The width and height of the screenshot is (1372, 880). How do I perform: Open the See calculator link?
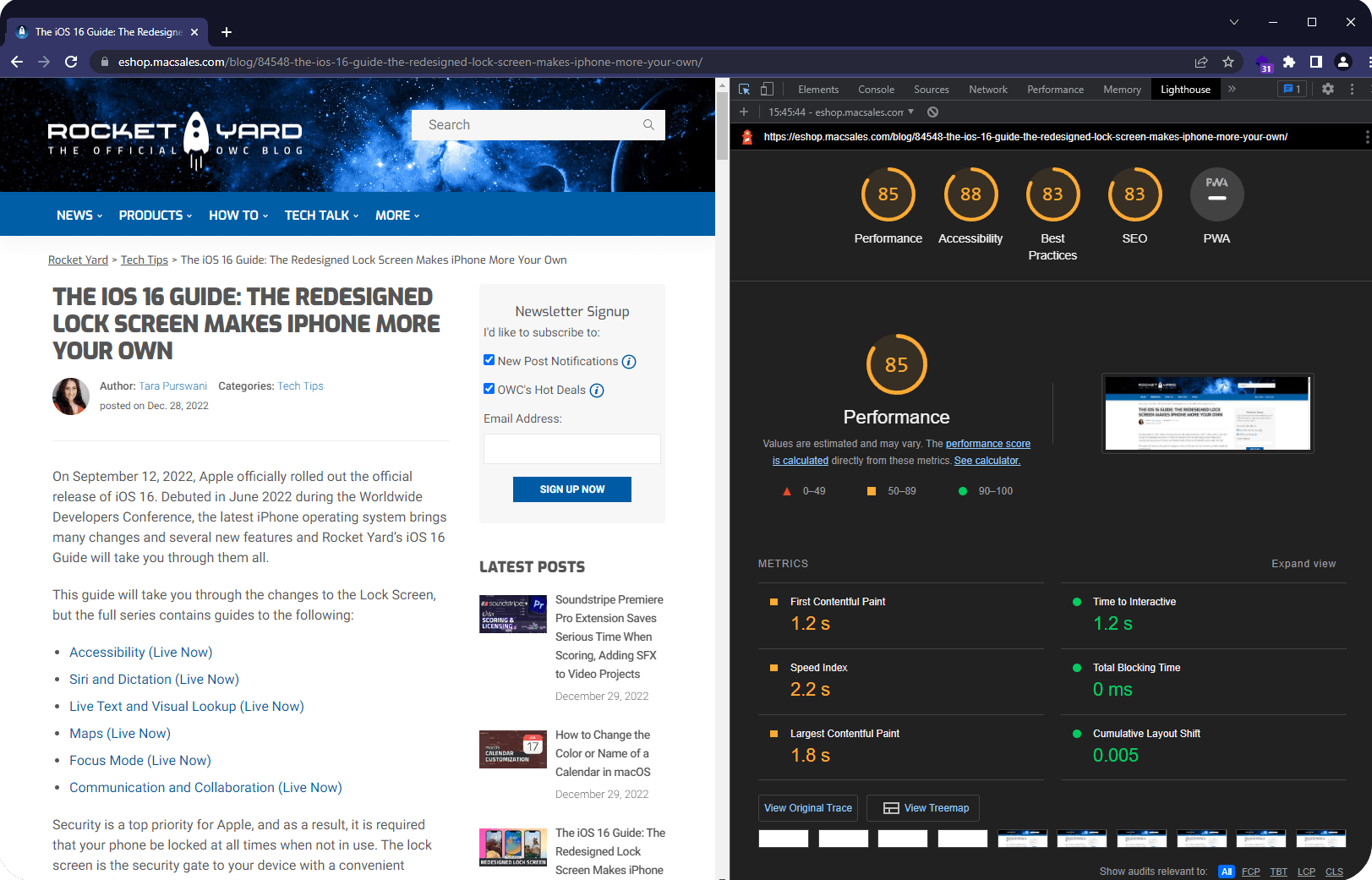point(987,461)
